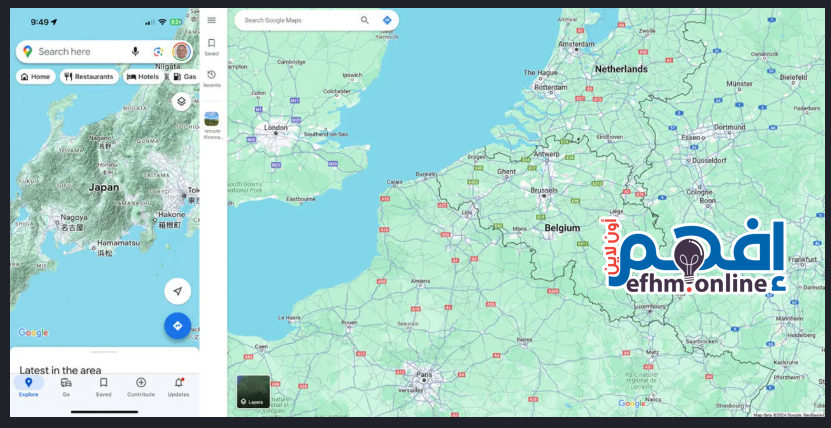The width and height of the screenshot is (831, 428).
Task: Click the Belgium country label
Action: coord(562,228)
